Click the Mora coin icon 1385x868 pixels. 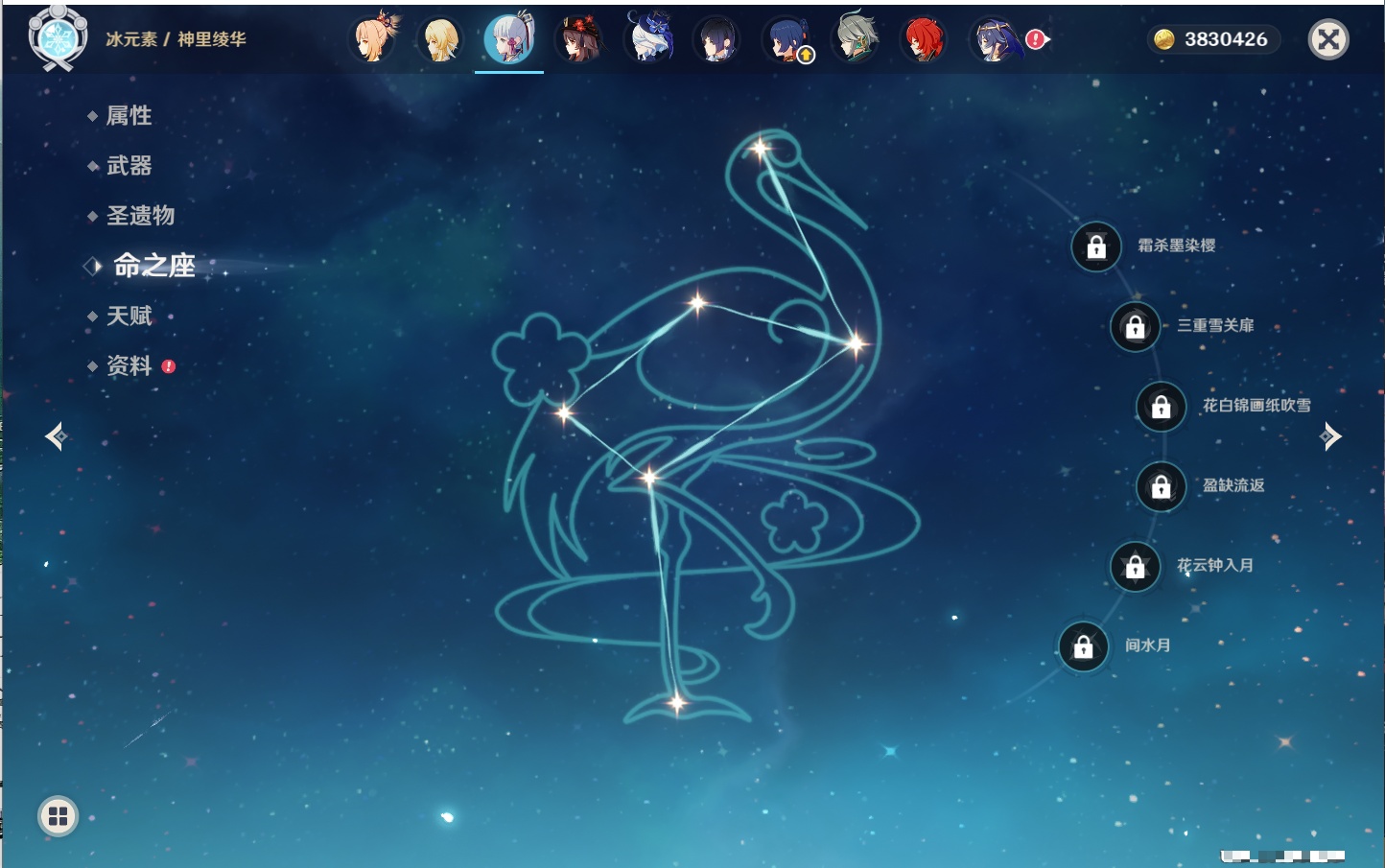point(1164,39)
